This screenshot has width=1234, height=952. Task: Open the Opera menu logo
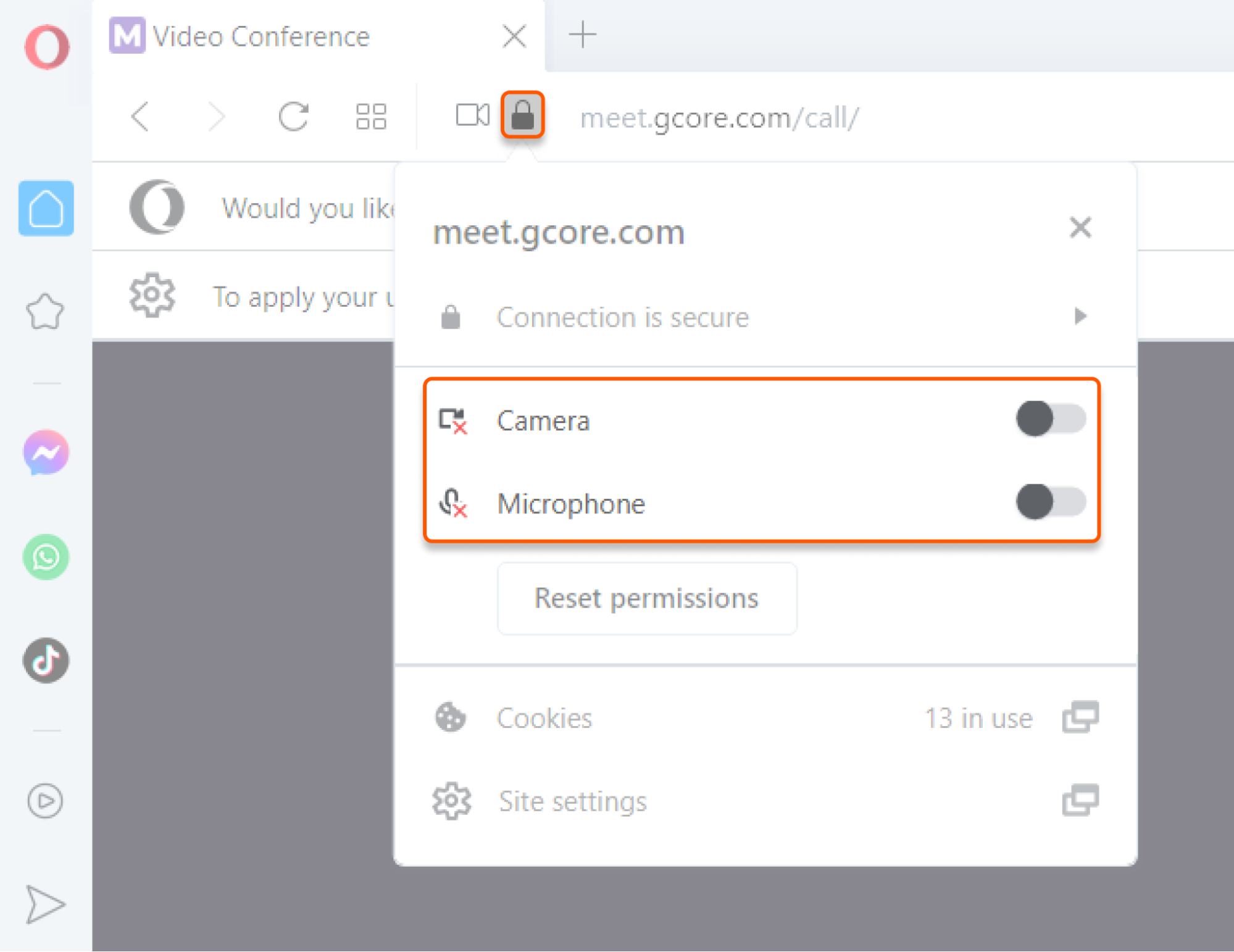45,46
